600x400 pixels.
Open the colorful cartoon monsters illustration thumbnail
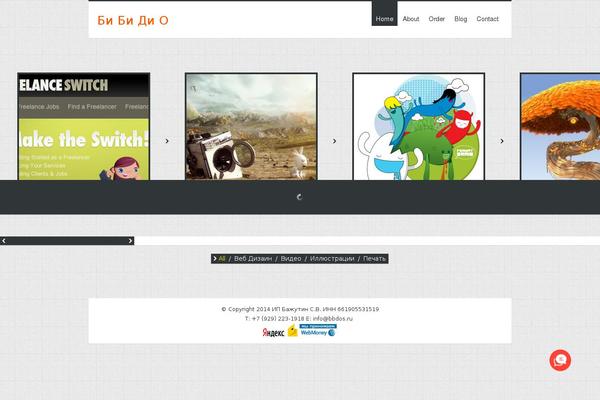418,126
